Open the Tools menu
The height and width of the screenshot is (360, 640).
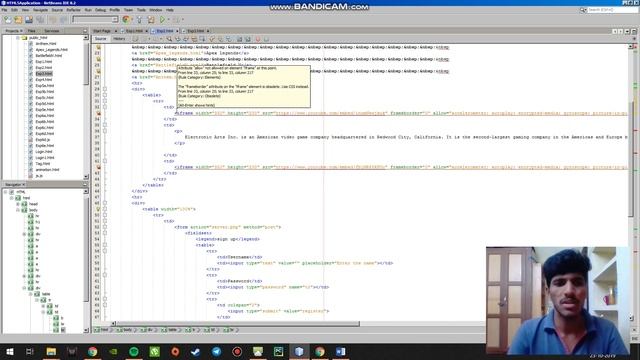tap(141, 10)
